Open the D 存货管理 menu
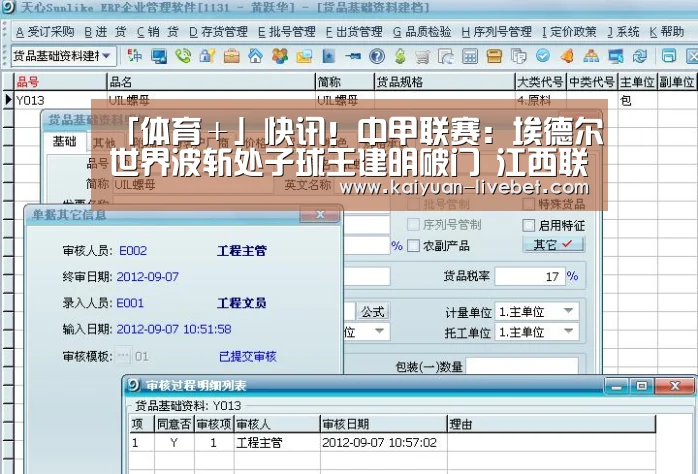 point(218,32)
